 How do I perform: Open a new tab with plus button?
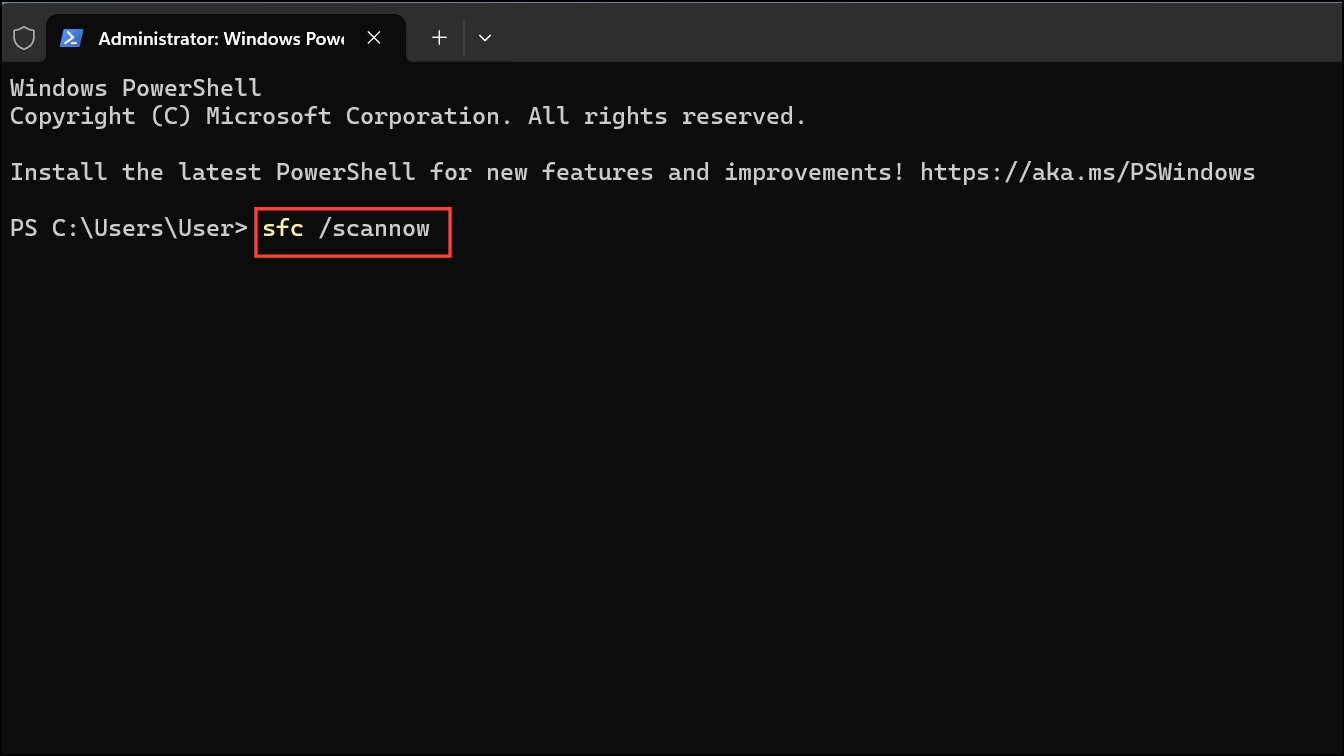click(439, 38)
